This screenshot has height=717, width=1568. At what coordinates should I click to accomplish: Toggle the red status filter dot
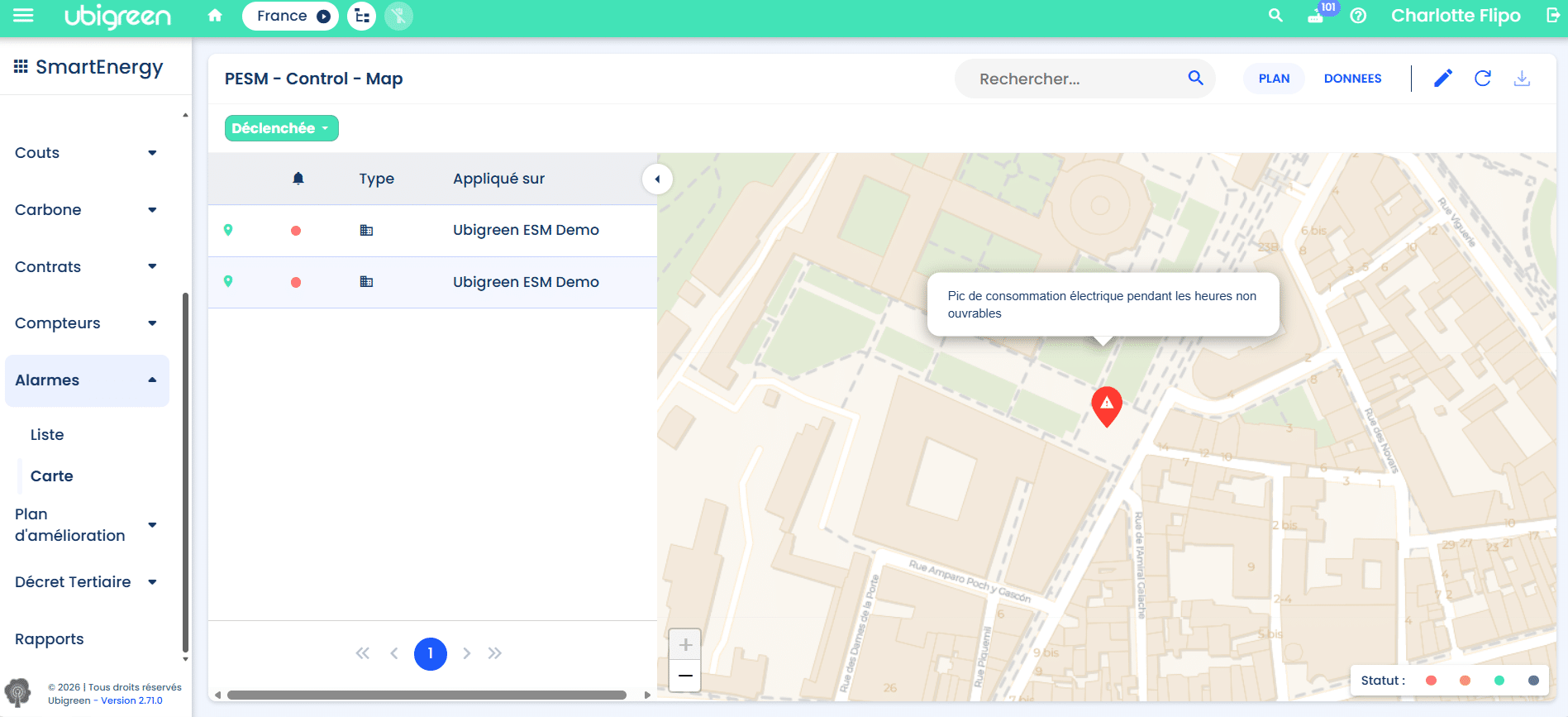[x=1432, y=681]
